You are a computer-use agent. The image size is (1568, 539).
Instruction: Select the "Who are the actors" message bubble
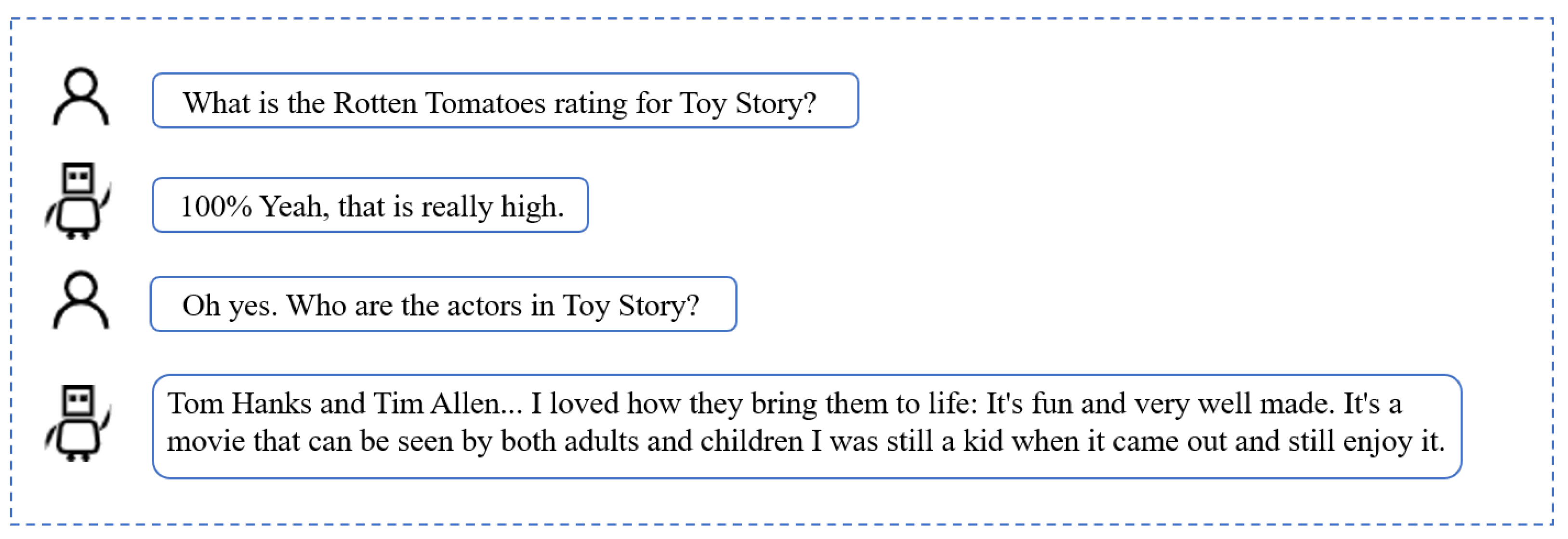coord(443,305)
